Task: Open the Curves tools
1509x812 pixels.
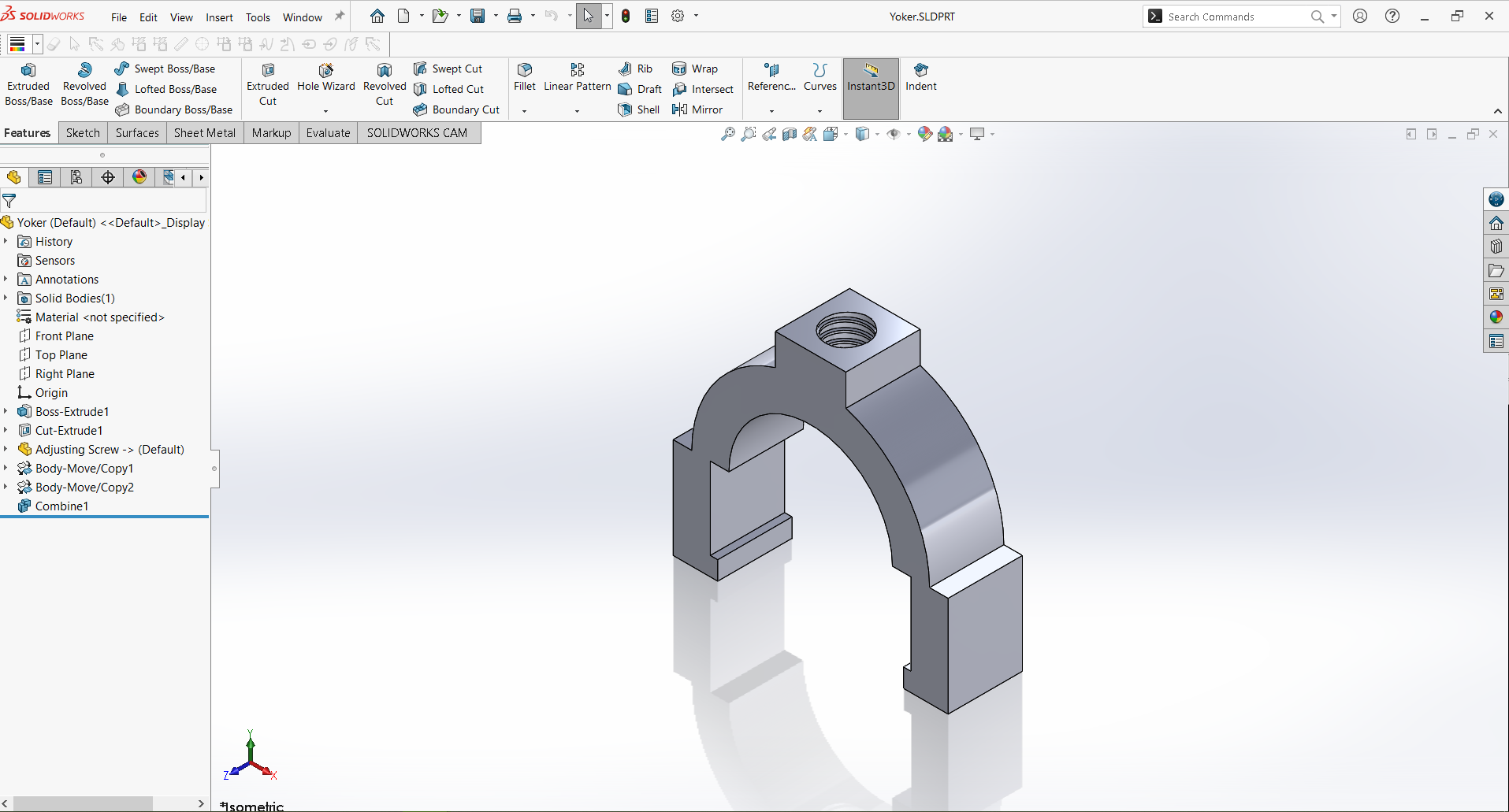Action: pos(820,78)
